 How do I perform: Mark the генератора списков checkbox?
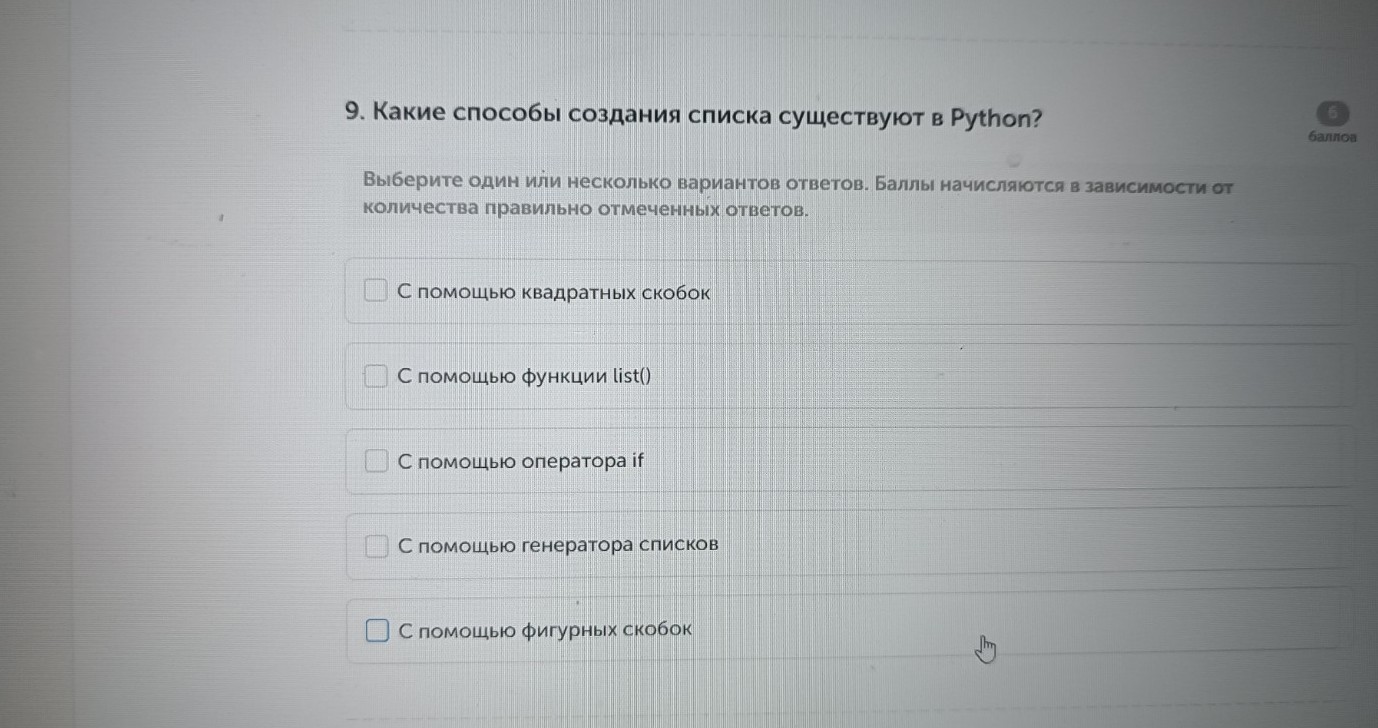pos(375,546)
